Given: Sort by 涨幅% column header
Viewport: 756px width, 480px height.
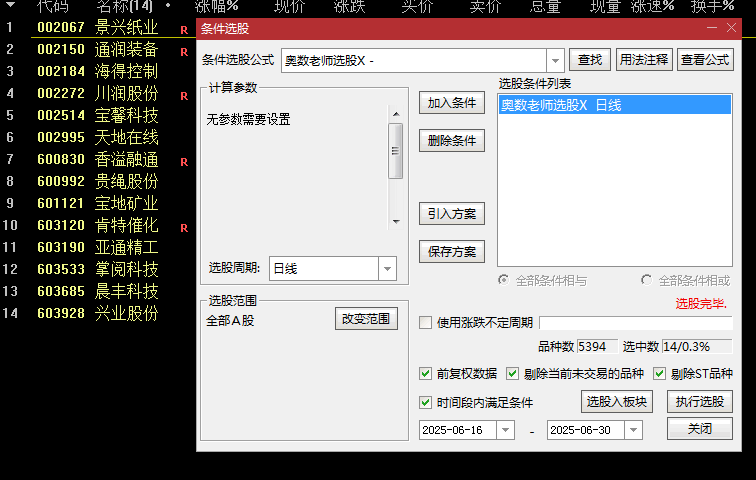Looking at the screenshot, I should coord(217,6).
